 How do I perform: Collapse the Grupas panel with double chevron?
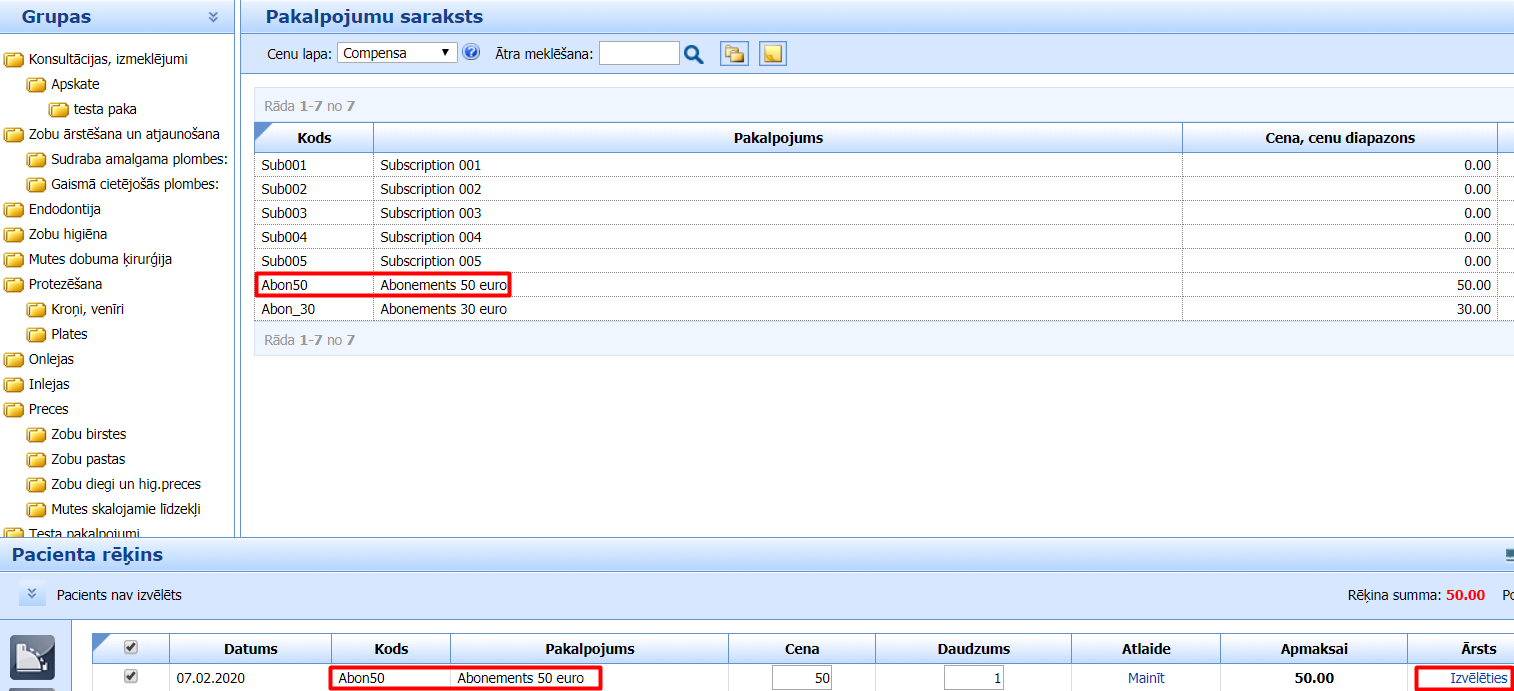tap(213, 17)
